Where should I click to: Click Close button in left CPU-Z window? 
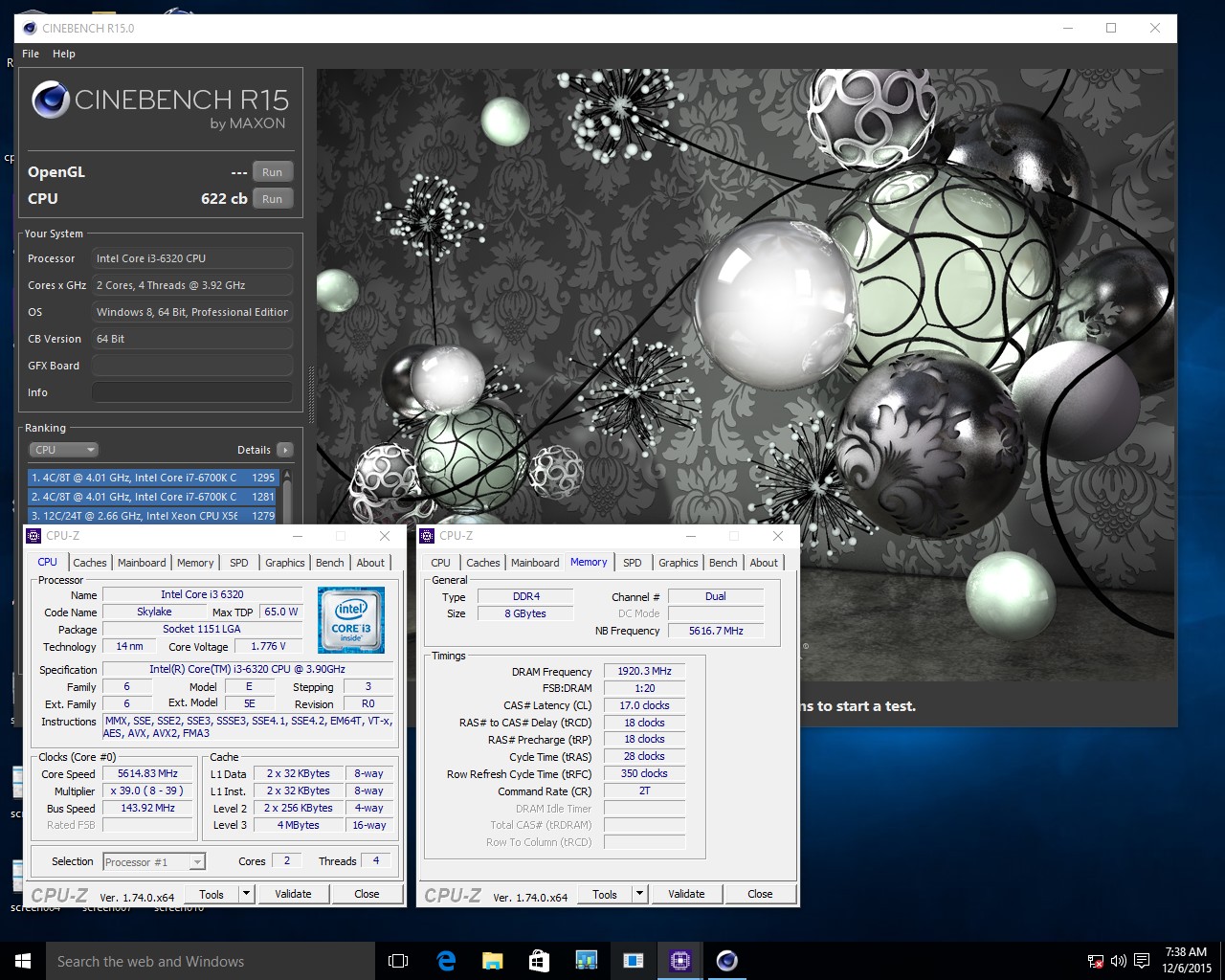point(367,894)
